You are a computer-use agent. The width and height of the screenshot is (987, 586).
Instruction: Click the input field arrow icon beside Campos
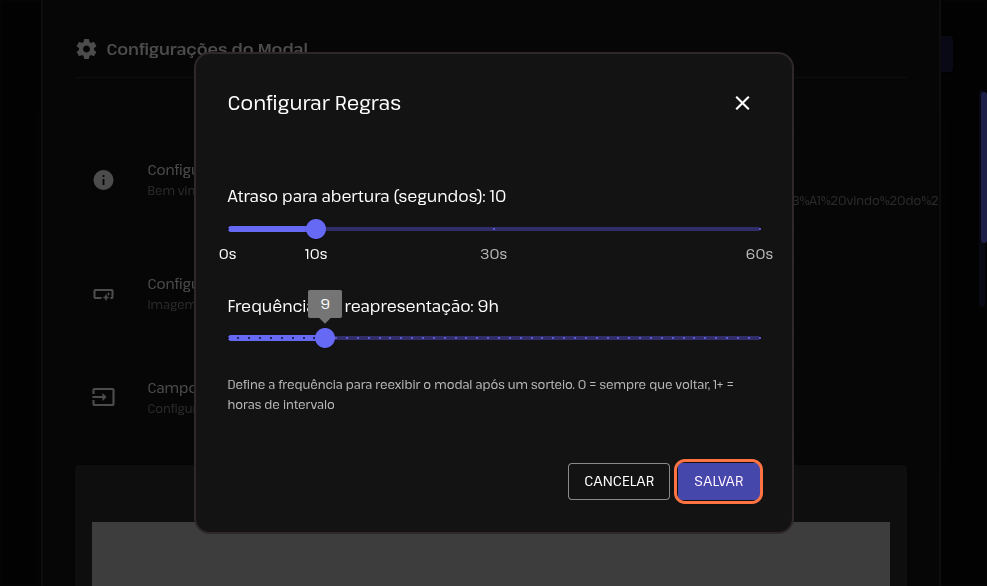point(103,397)
